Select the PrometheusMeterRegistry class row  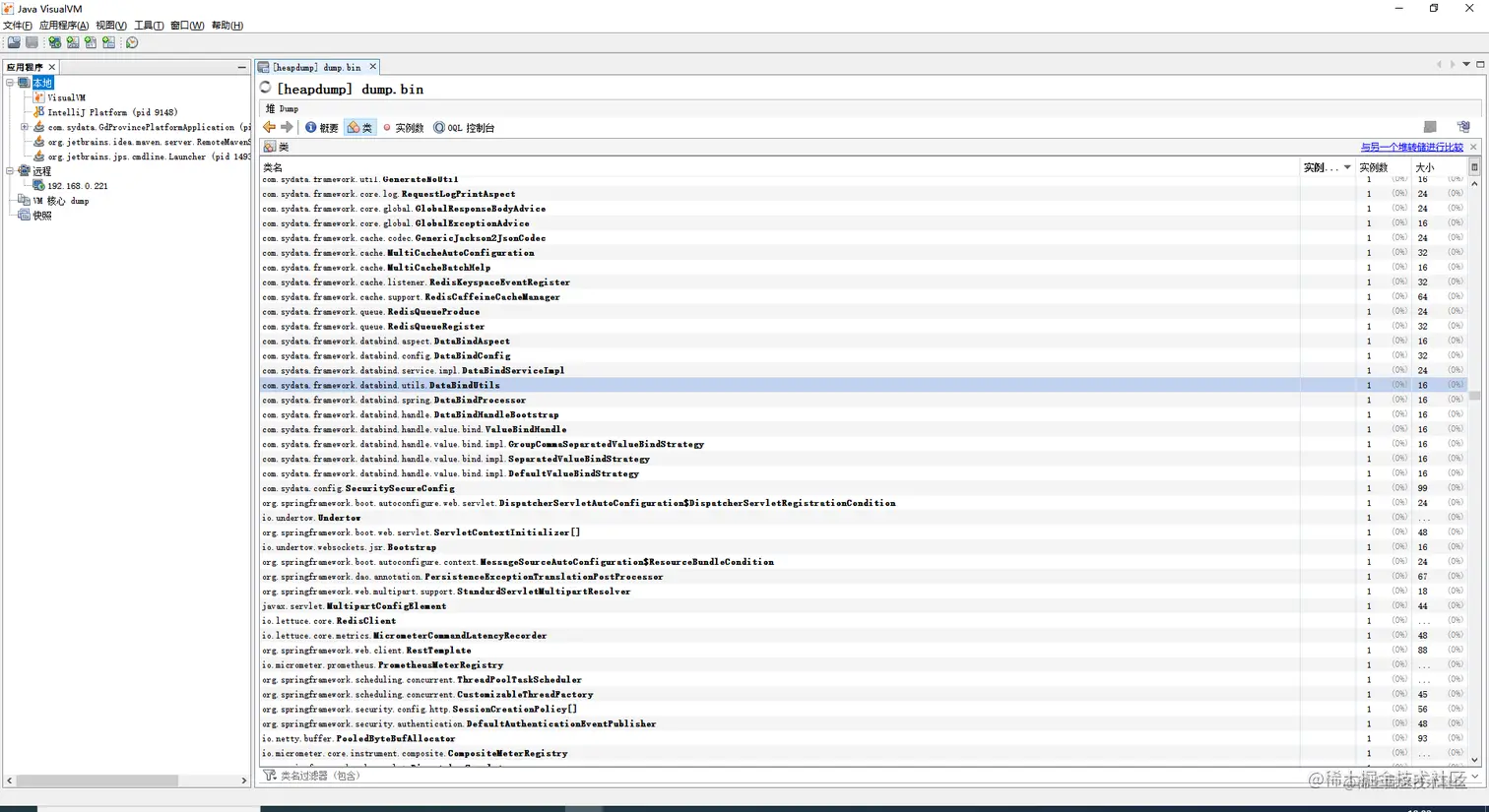click(x=864, y=664)
